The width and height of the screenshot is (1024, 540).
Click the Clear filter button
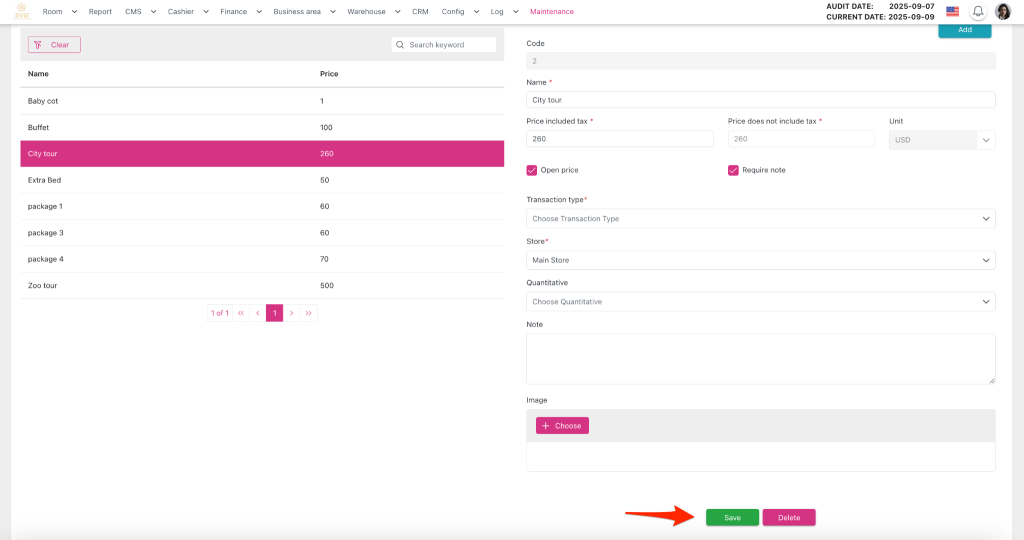54,45
